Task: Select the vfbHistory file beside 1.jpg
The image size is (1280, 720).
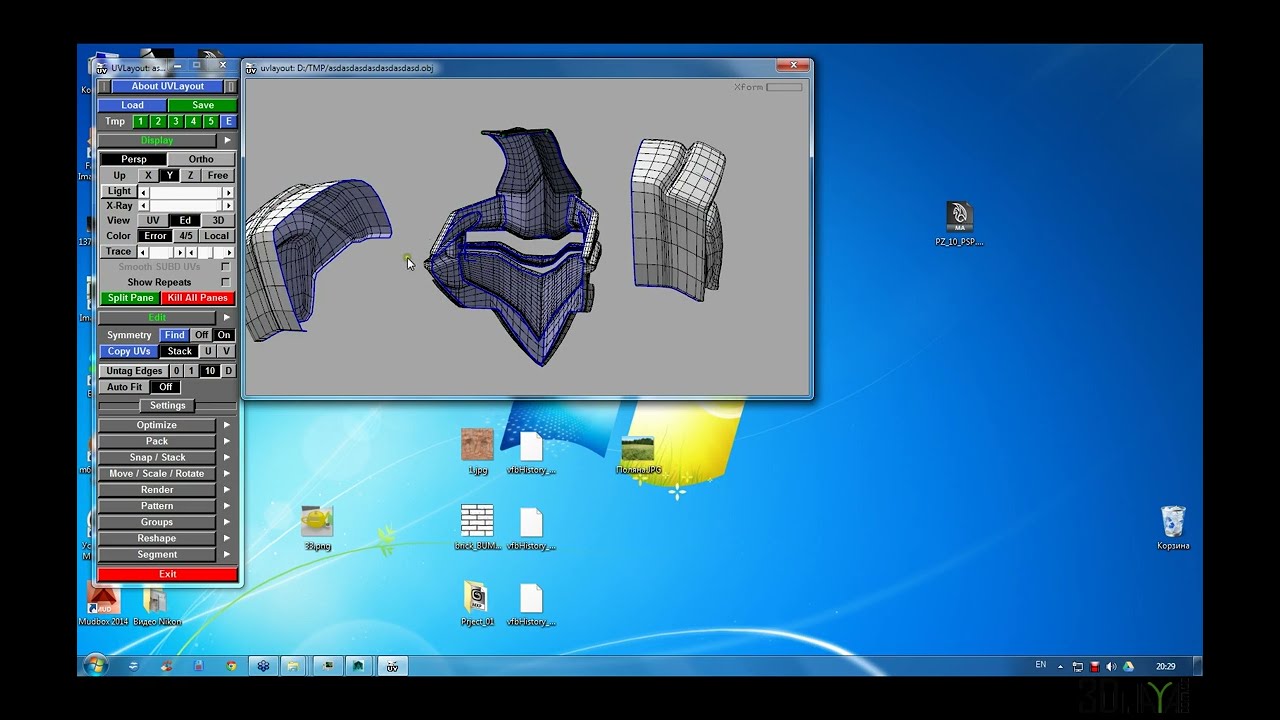Action: point(531,452)
